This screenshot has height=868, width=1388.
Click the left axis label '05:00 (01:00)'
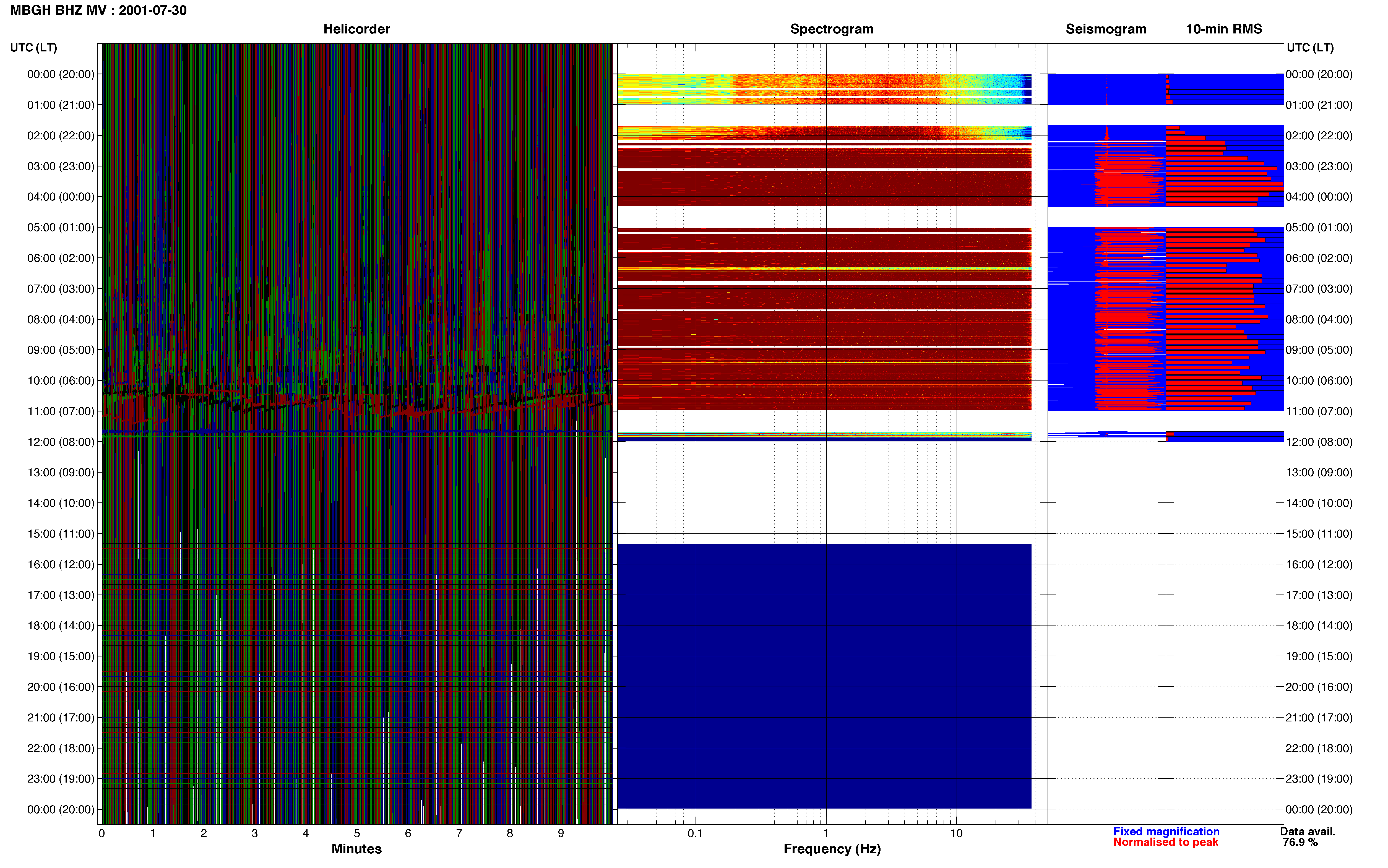(61, 227)
